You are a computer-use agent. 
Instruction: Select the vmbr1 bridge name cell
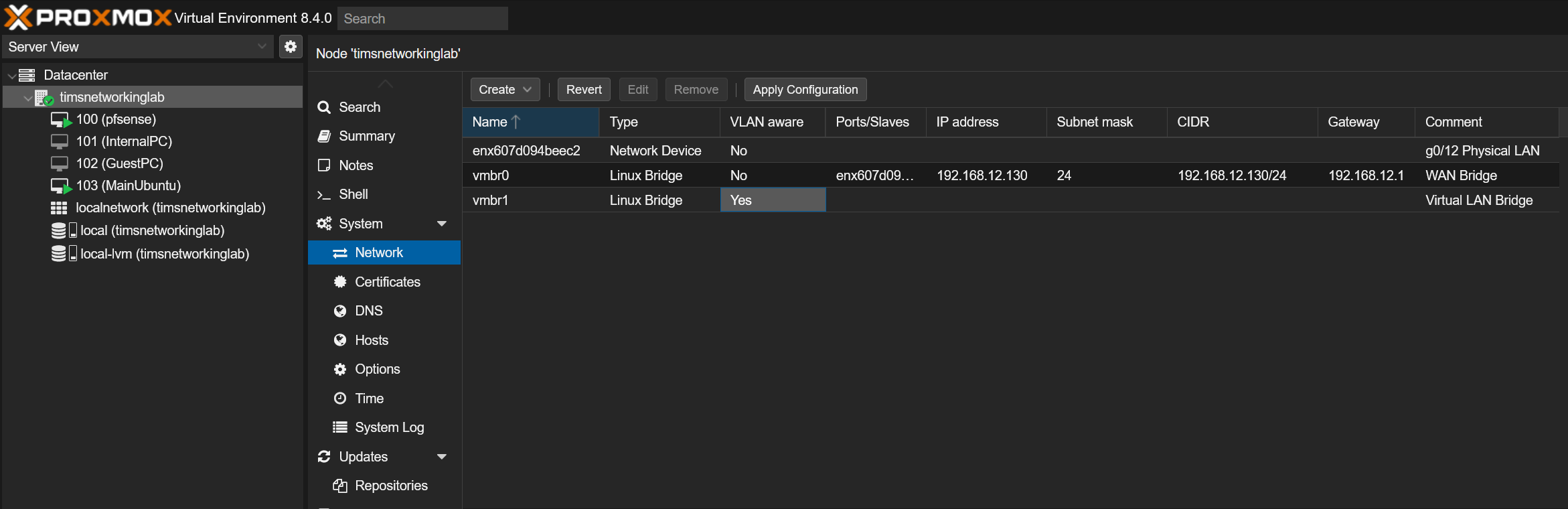coord(530,200)
